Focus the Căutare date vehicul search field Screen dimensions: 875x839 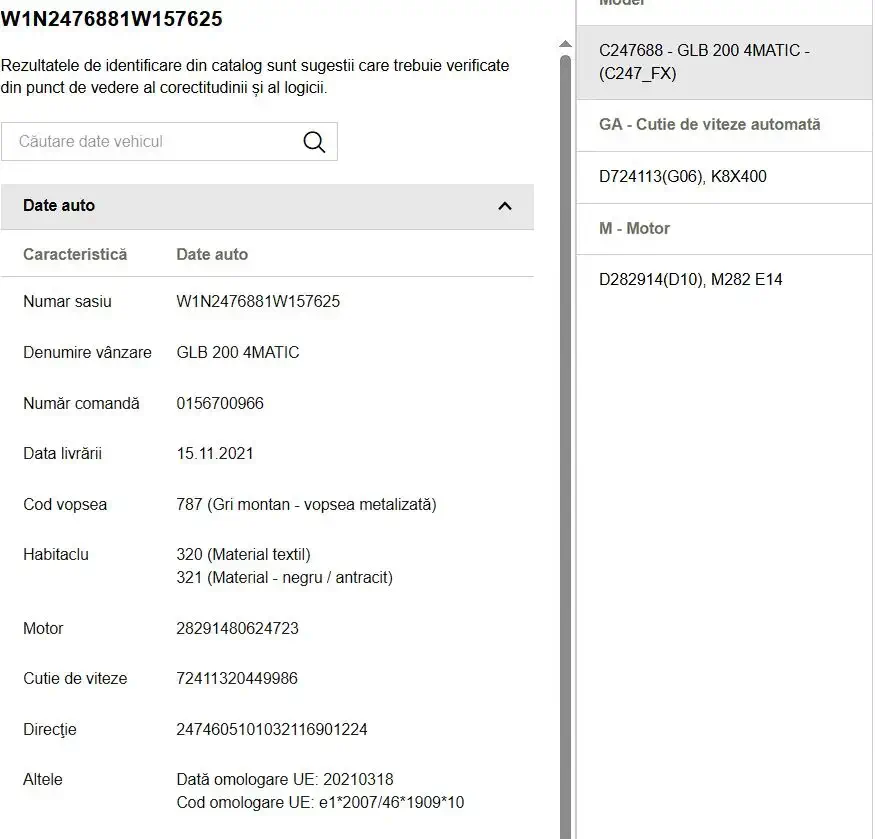click(x=169, y=142)
